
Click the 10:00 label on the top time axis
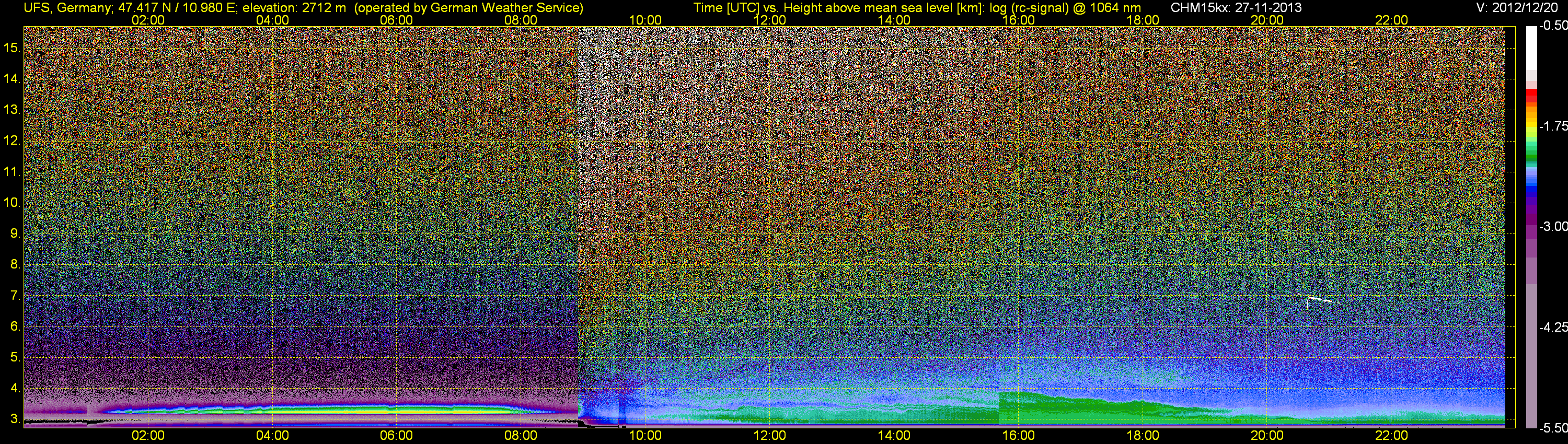point(645,20)
